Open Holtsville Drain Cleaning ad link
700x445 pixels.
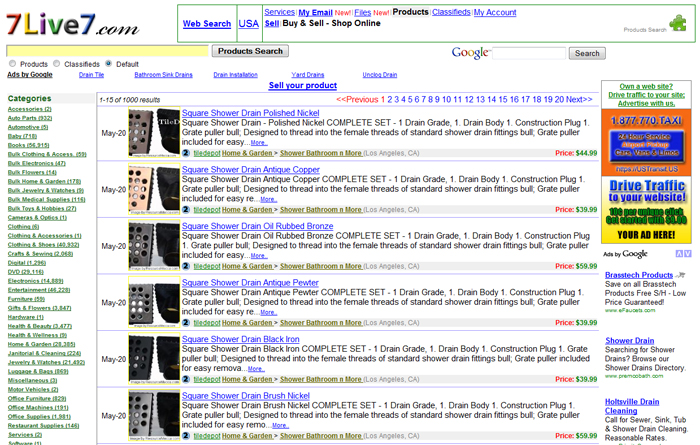coord(632,406)
